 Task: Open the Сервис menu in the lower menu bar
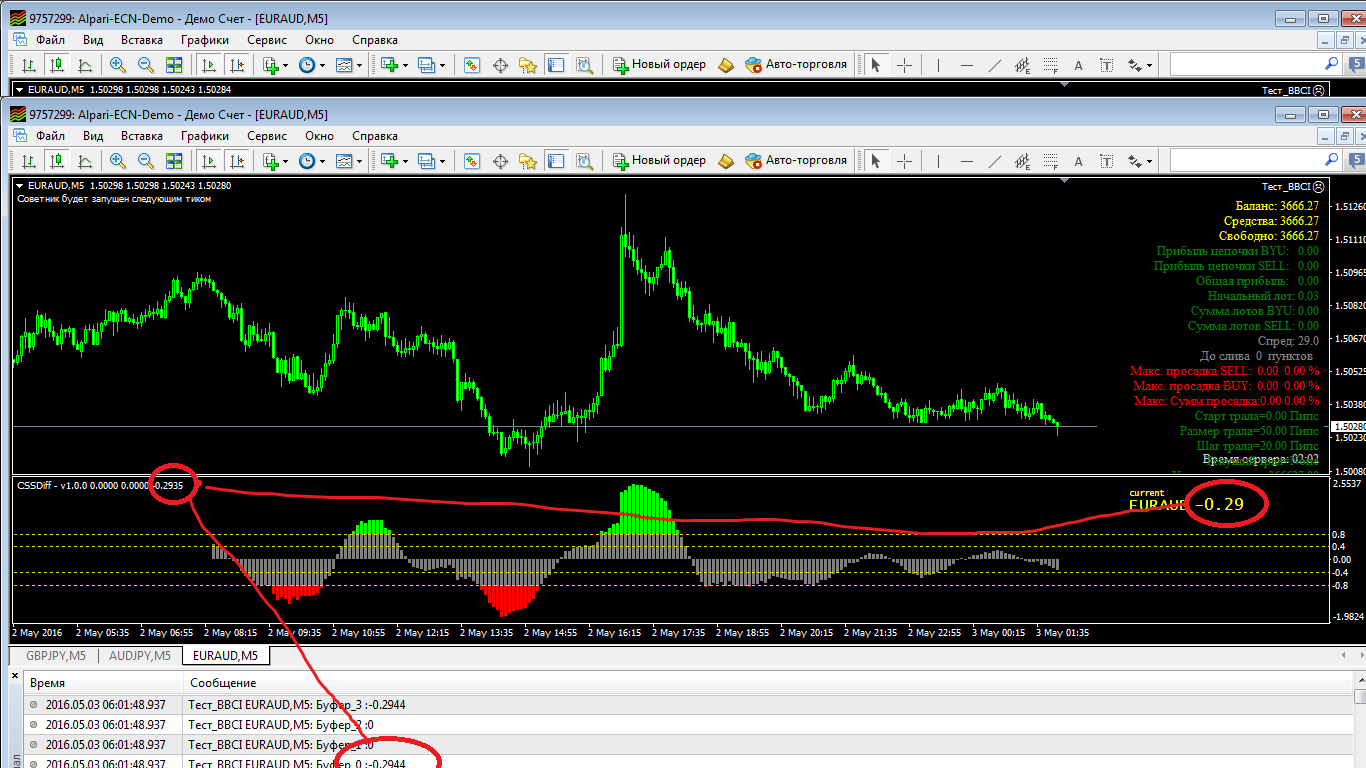[x=266, y=136]
